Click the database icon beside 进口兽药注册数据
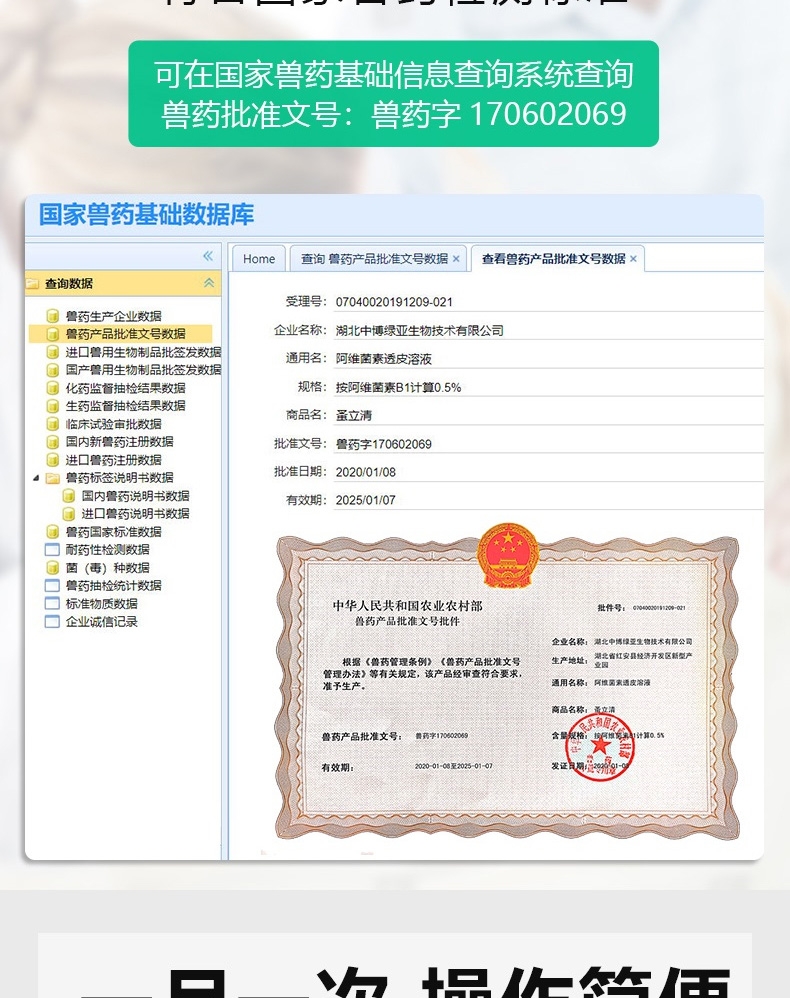The width and height of the screenshot is (790, 998). click(x=53, y=460)
